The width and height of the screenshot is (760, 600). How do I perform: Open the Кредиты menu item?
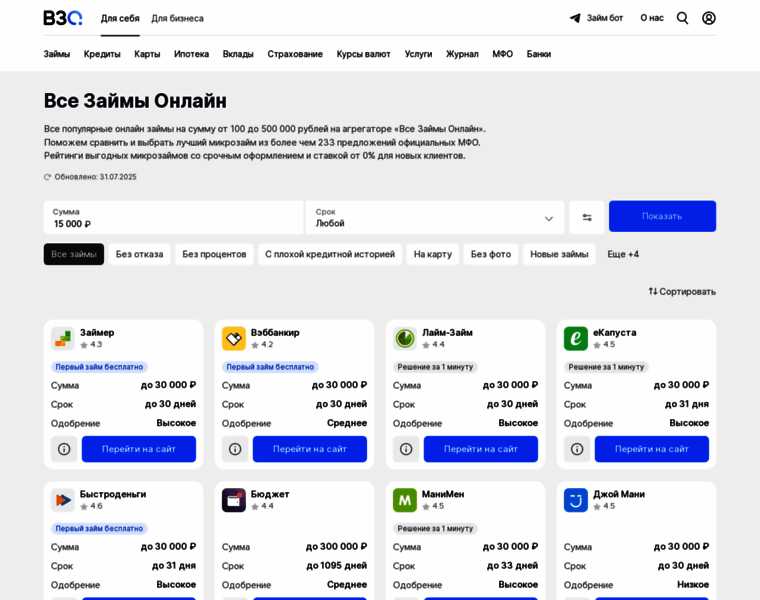click(x=102, y=54)
